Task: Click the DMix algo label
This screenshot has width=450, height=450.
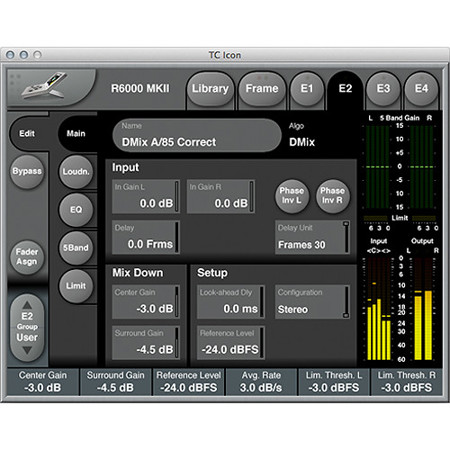Action: (x=302, y=142)
